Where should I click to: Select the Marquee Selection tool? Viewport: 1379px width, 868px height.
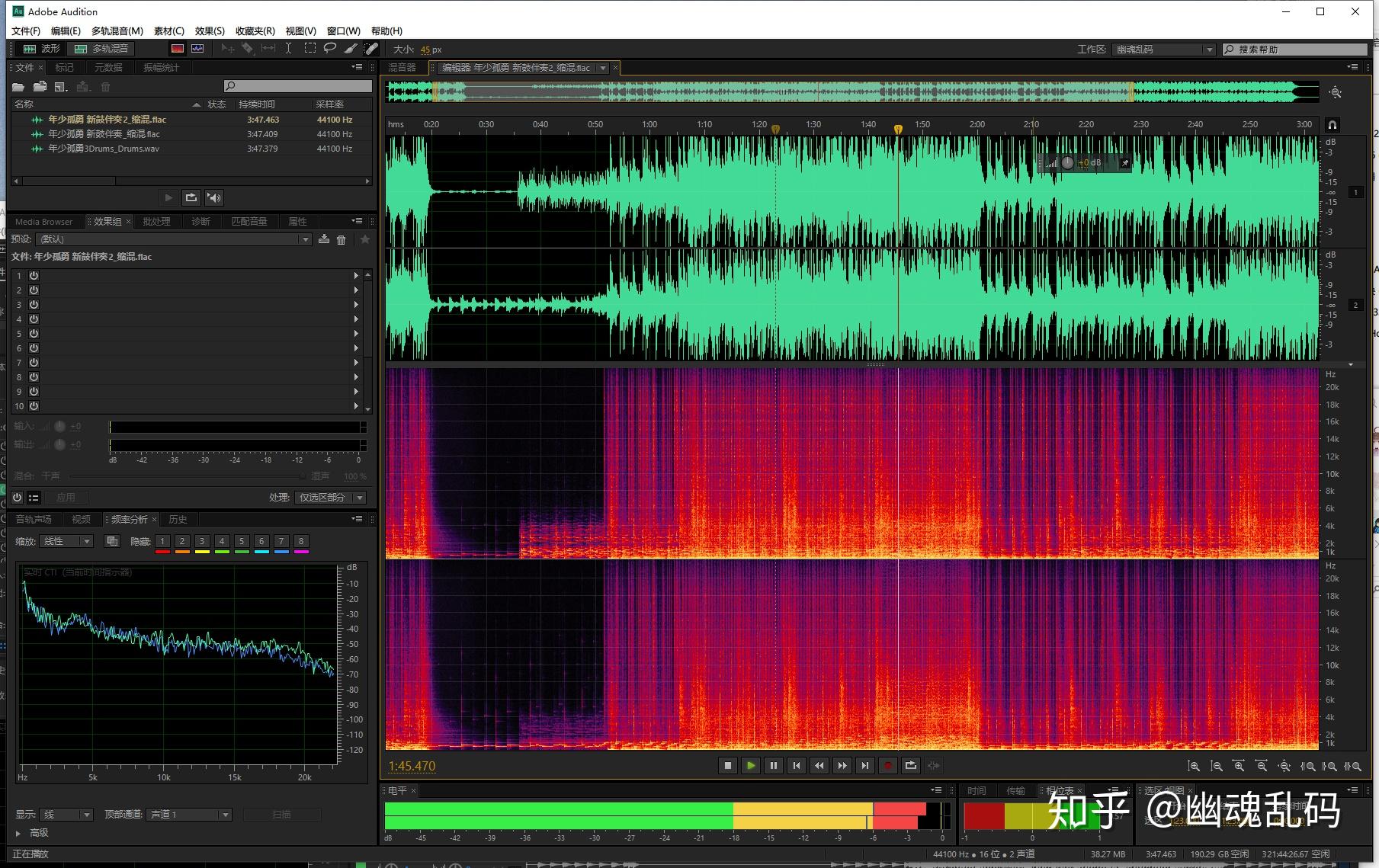pos(309,49)
